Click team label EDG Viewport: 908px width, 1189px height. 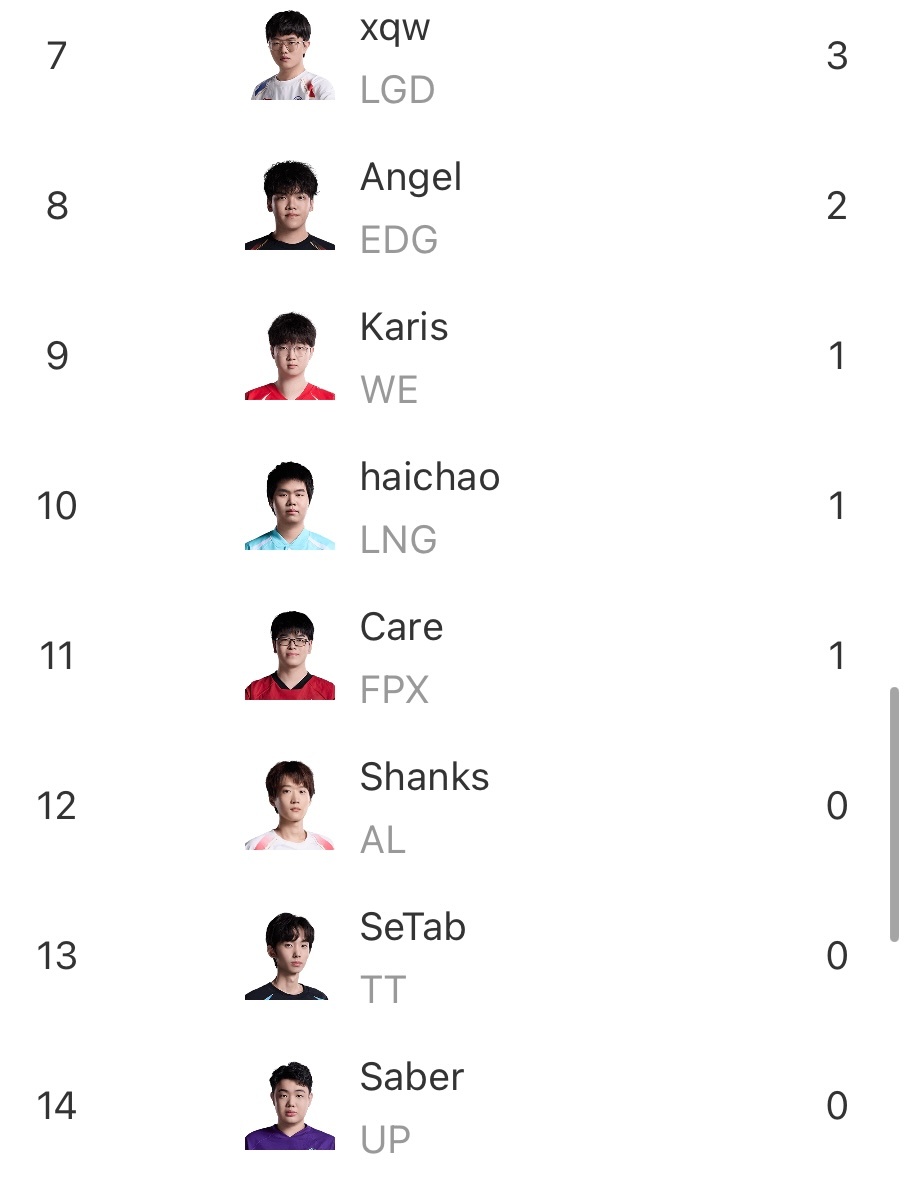coord(399,240)
